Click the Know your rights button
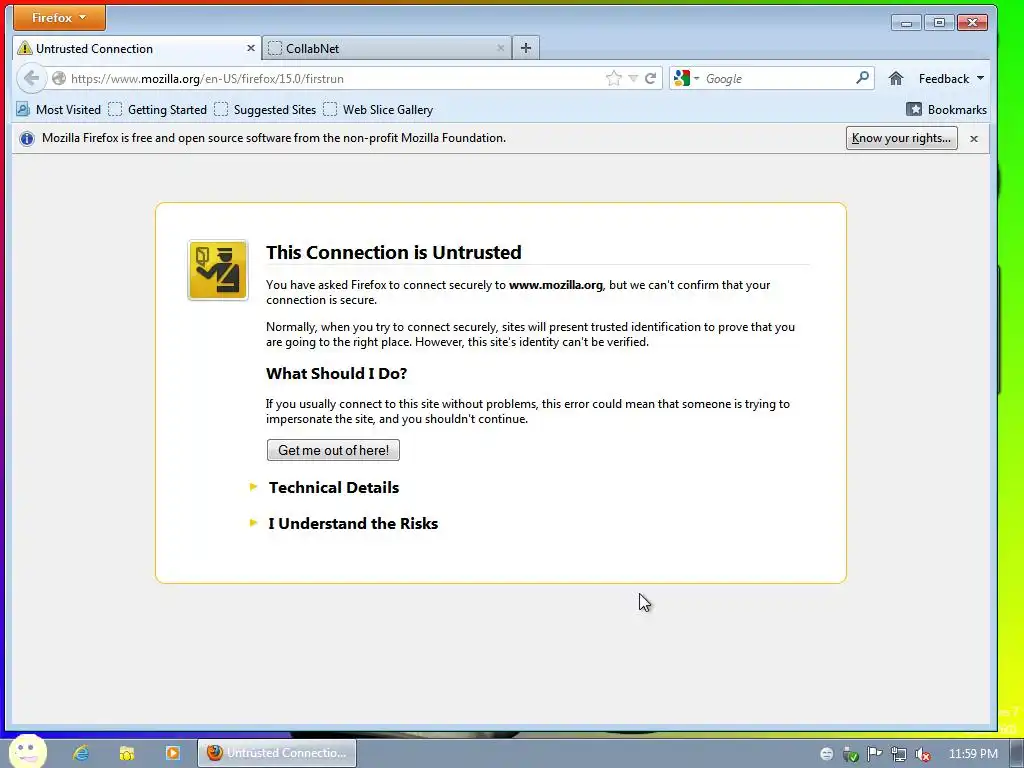The image size is (1024, 768). click(901, 138)
